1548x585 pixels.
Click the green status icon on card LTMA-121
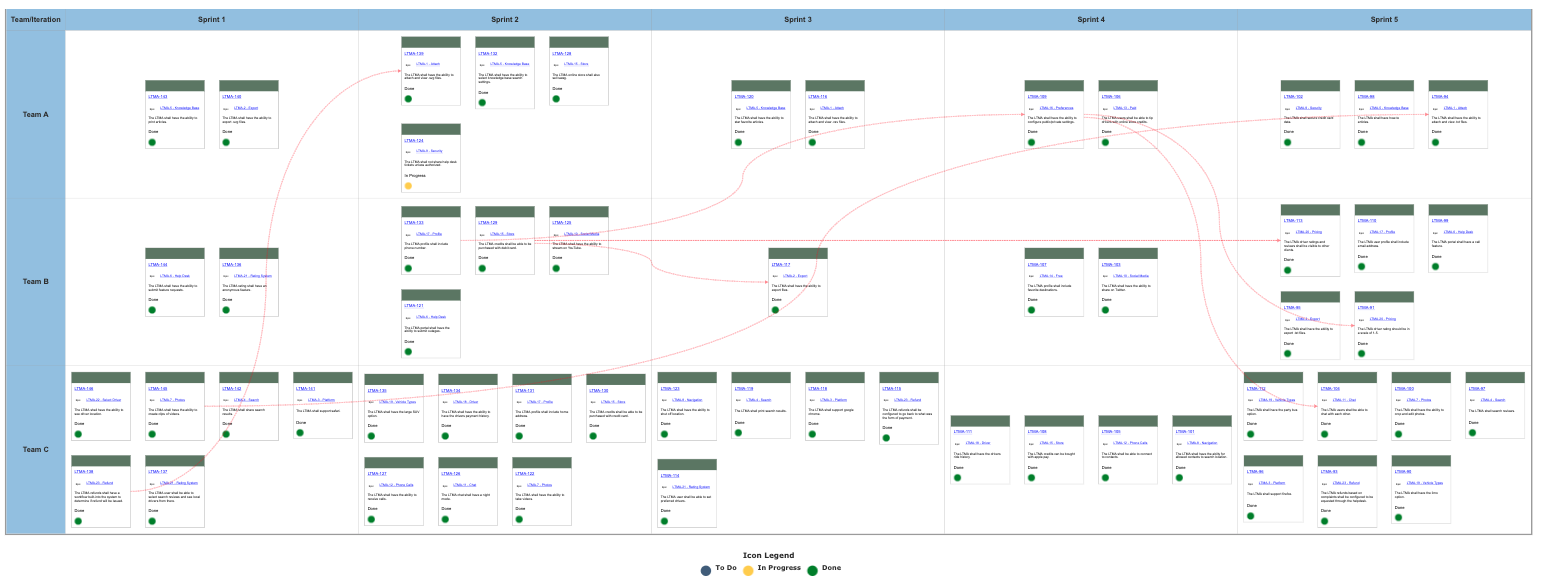pos(408,351)
